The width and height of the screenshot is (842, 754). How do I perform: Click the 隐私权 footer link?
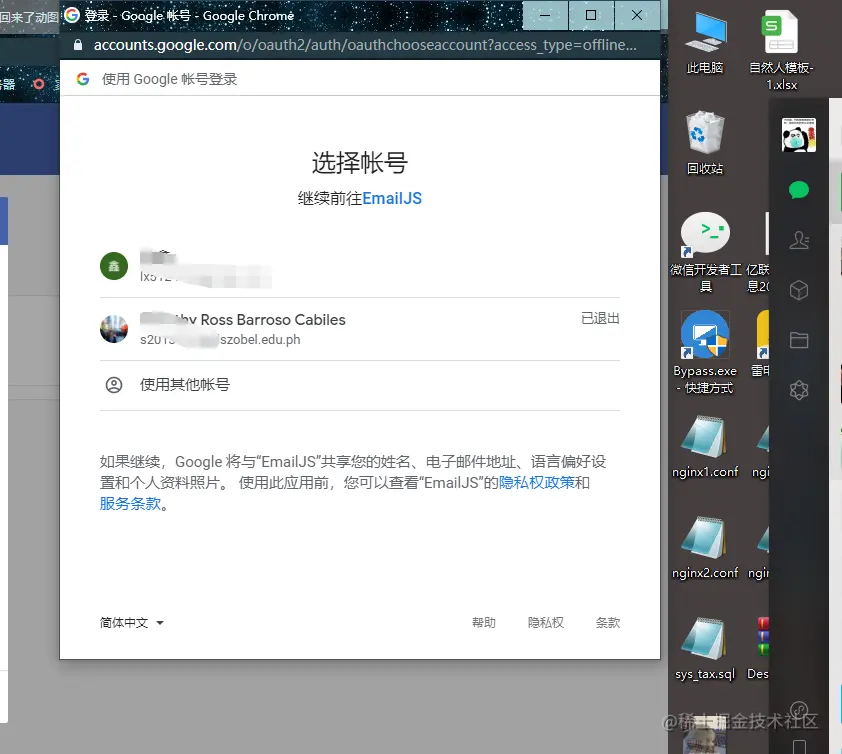pos(546,623)
